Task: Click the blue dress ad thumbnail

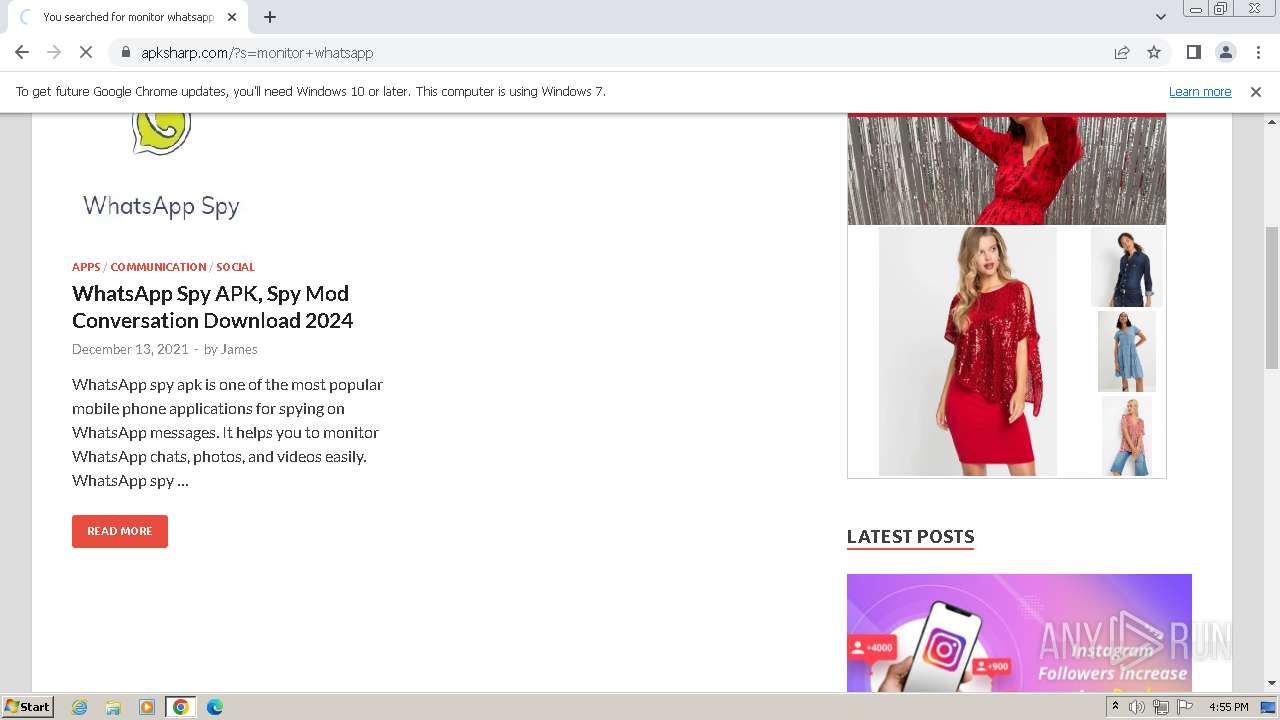Action: pos(1126,351)
